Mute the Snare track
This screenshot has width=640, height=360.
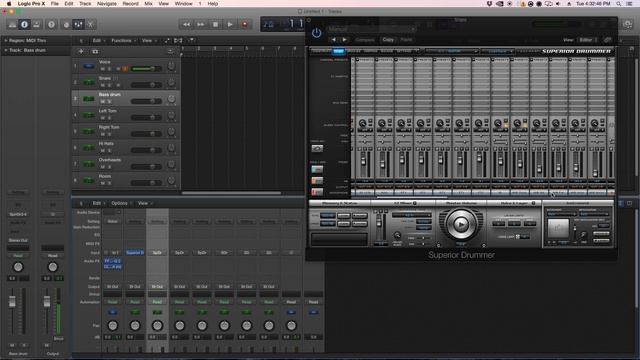103,85
